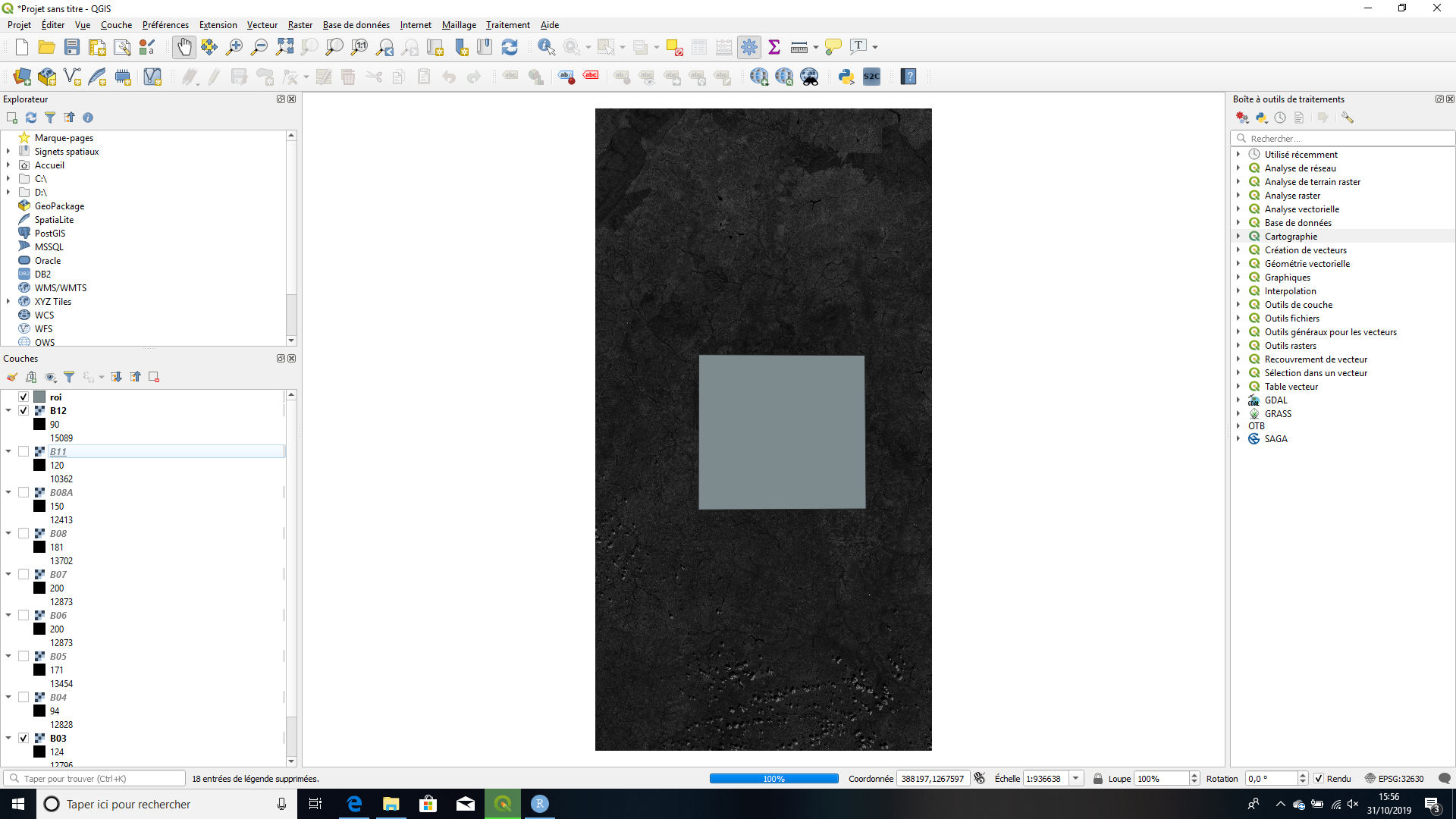Open the Traitement menu
Image resolution: width=1456 pixels, height=819 pixels.
507,25
